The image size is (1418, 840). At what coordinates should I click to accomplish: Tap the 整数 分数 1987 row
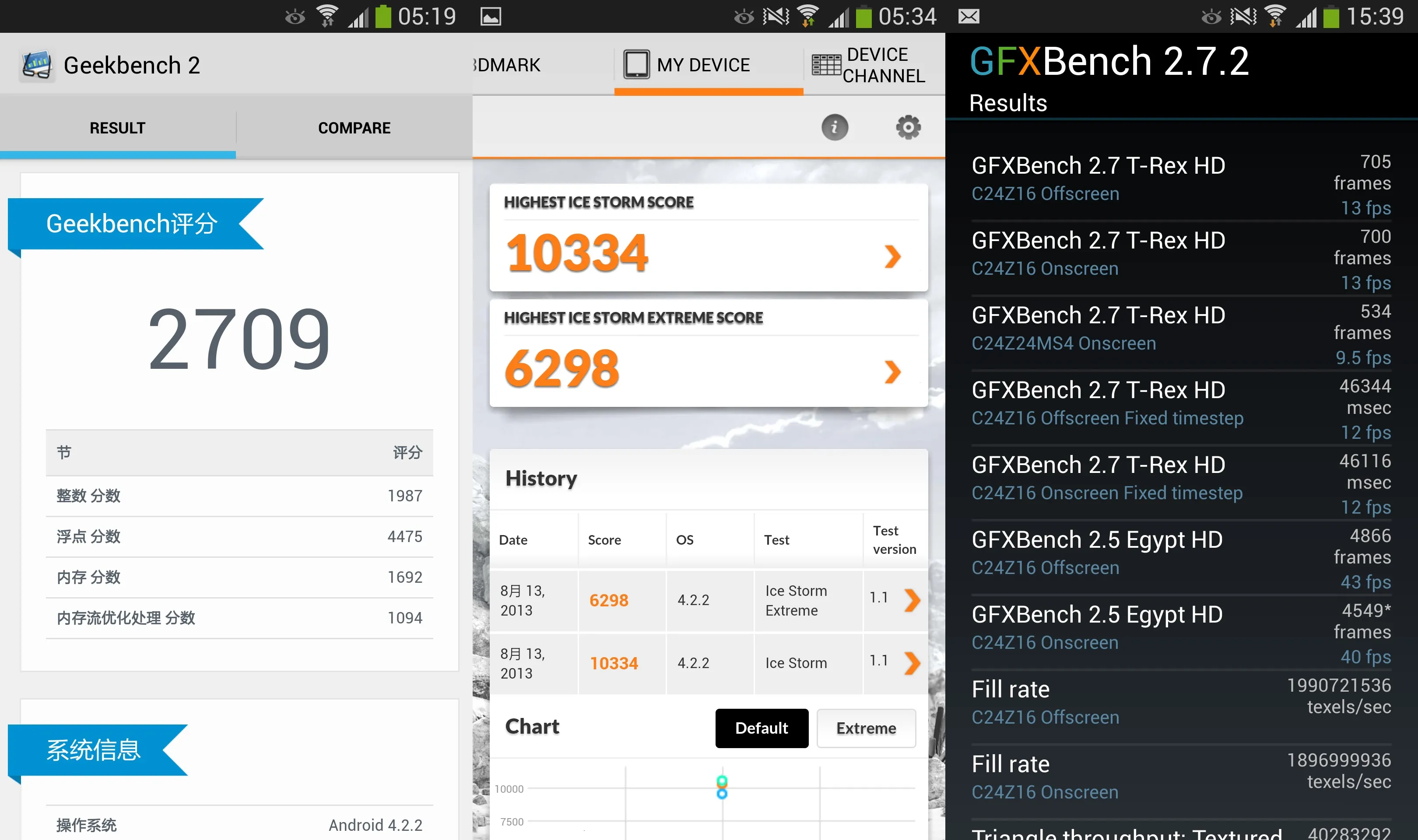tap(239, 496)
